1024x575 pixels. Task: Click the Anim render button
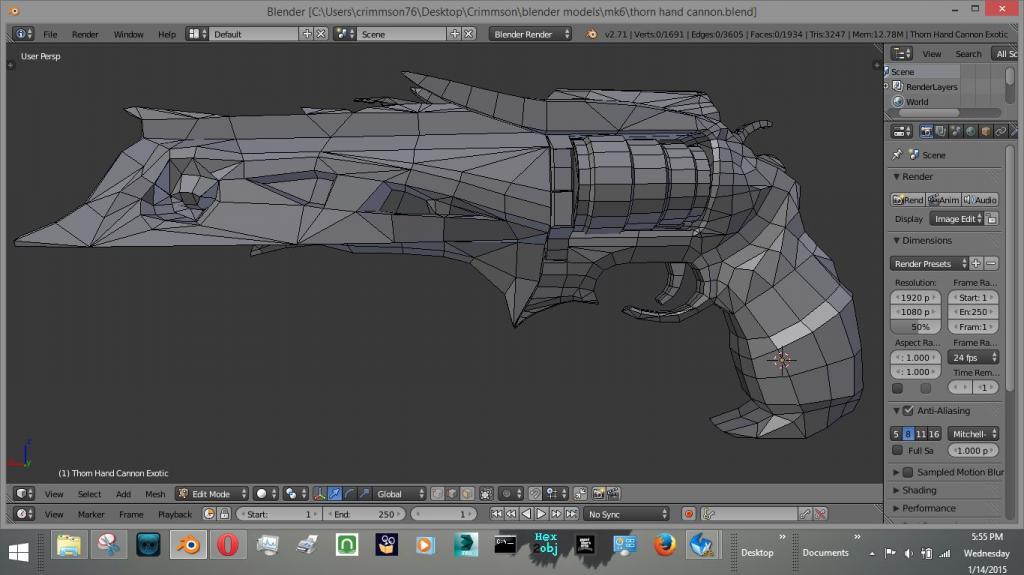pyautogui.click(x=943, y=200)
